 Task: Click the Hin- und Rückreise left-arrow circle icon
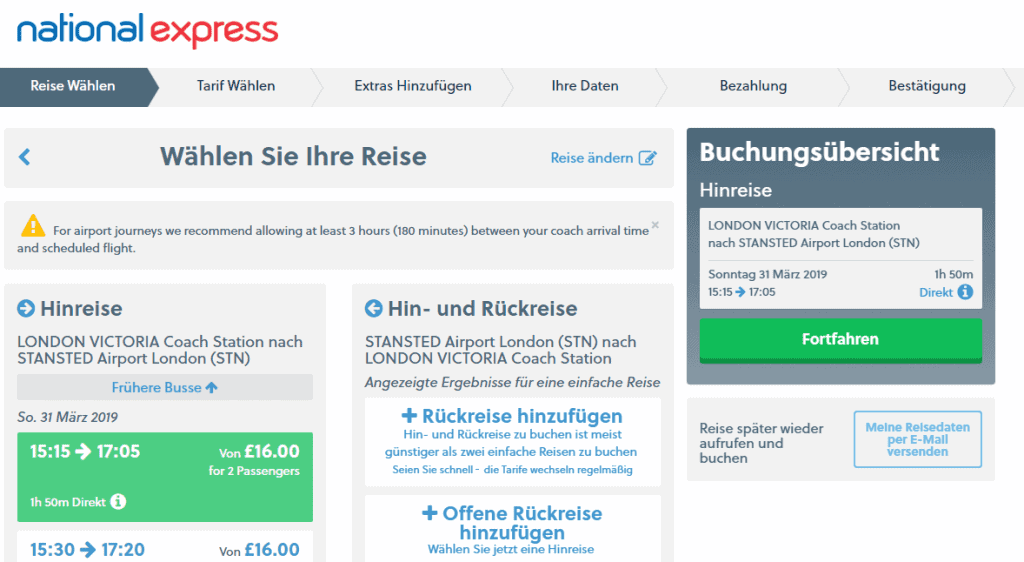tap(374, 308)
